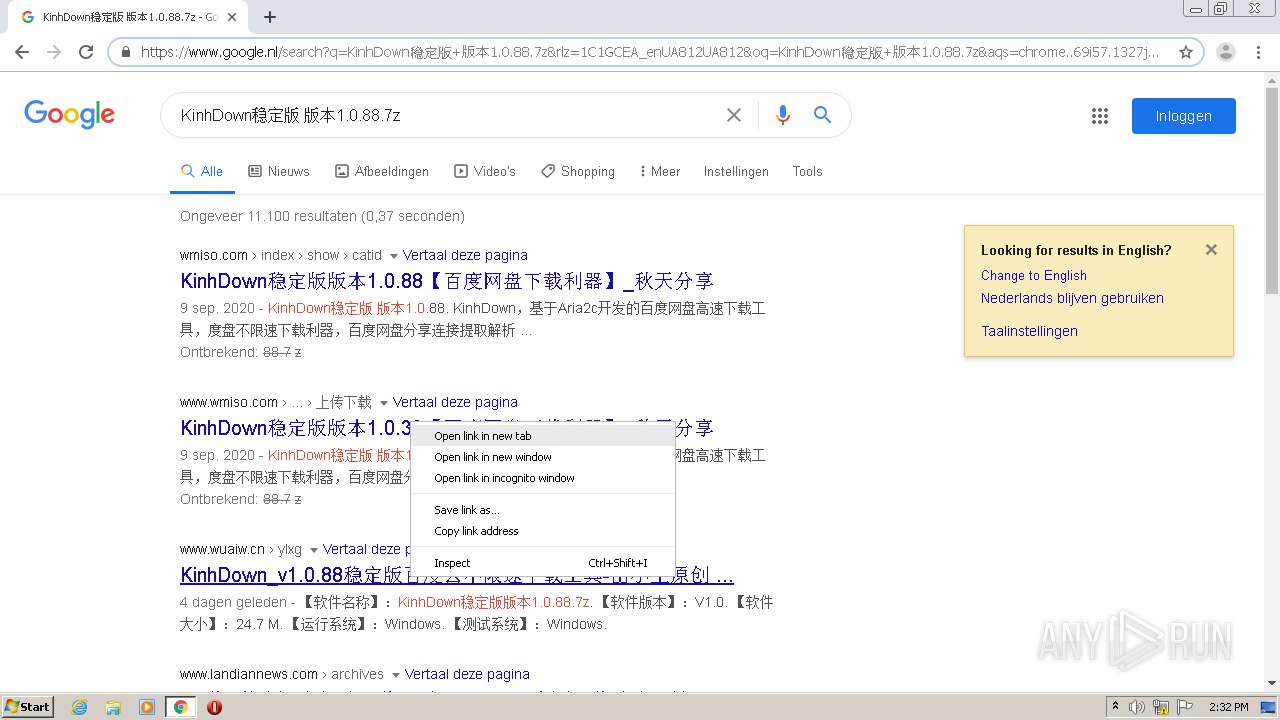This screenshot has height=720, width=1280.
Task: Click Vertaal deze pagina for wmiso.com index
Action: click(x=465, y=255)
